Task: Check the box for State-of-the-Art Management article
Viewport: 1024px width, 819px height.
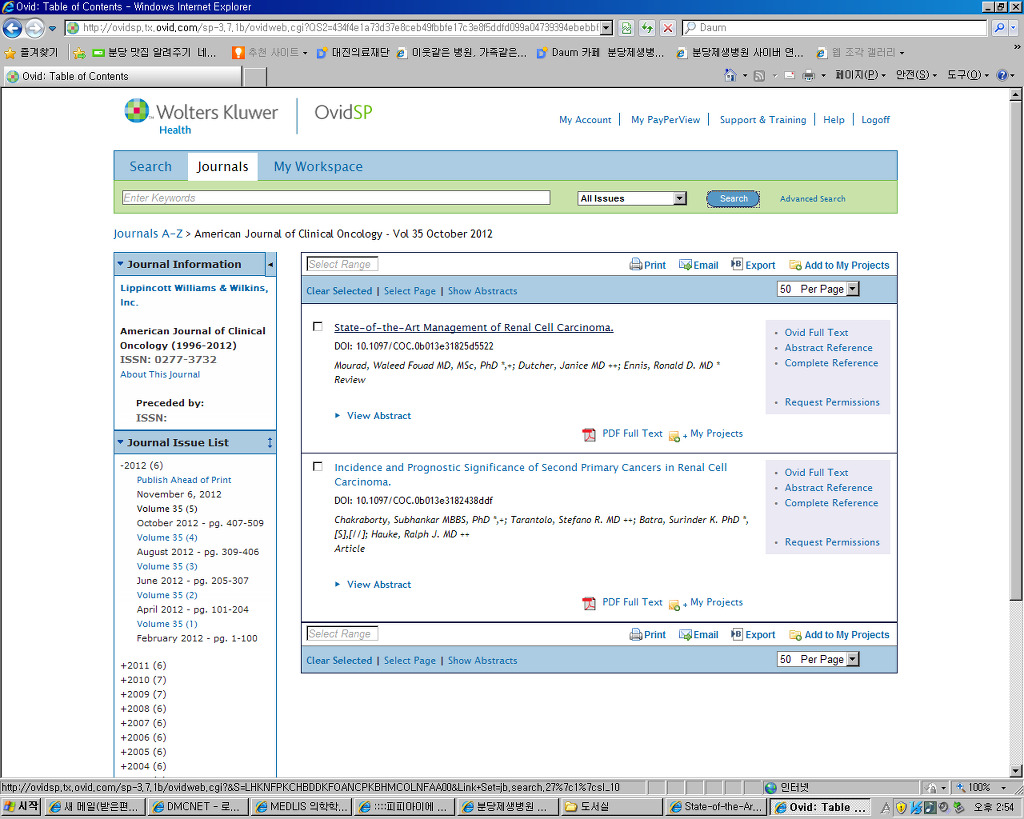Action: click(x=318, y=327)
